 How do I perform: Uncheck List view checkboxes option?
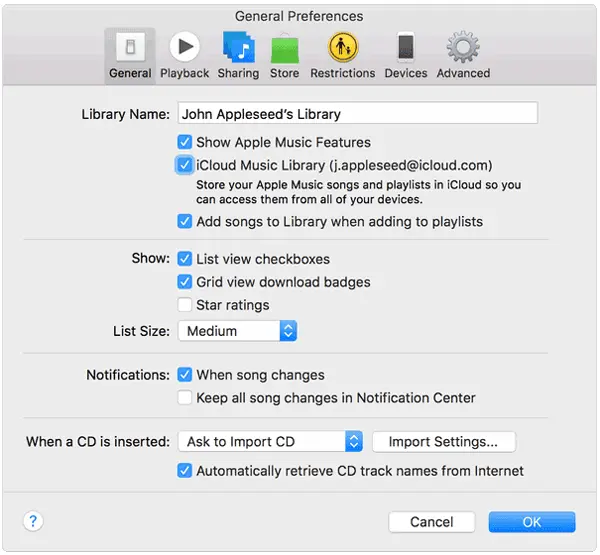[x=184, y=259]
